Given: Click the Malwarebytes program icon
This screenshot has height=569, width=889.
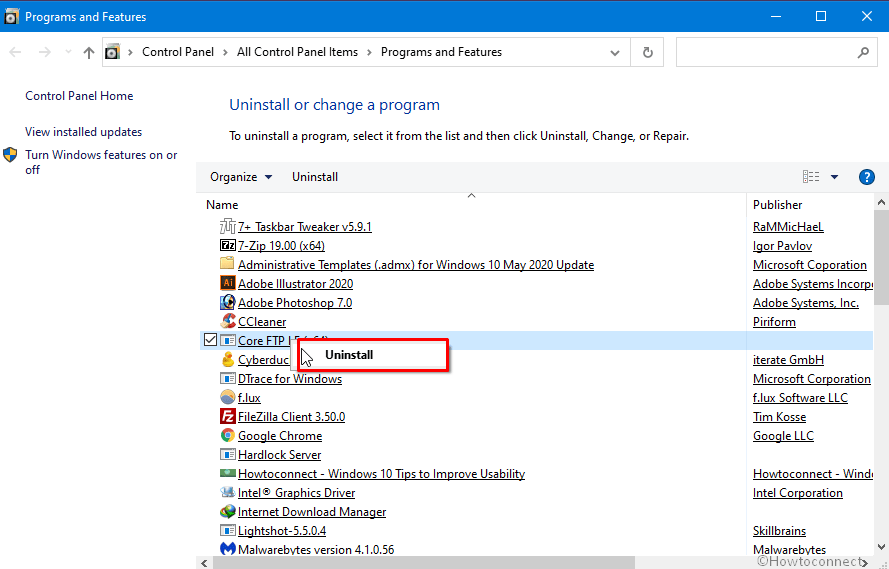Looking at the screenshot, I should [x=227, y=549].
